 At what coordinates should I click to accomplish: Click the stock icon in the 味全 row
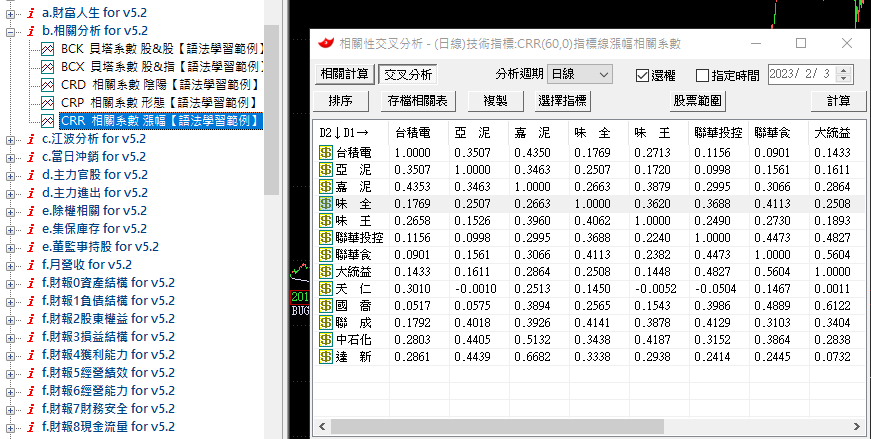326,203
